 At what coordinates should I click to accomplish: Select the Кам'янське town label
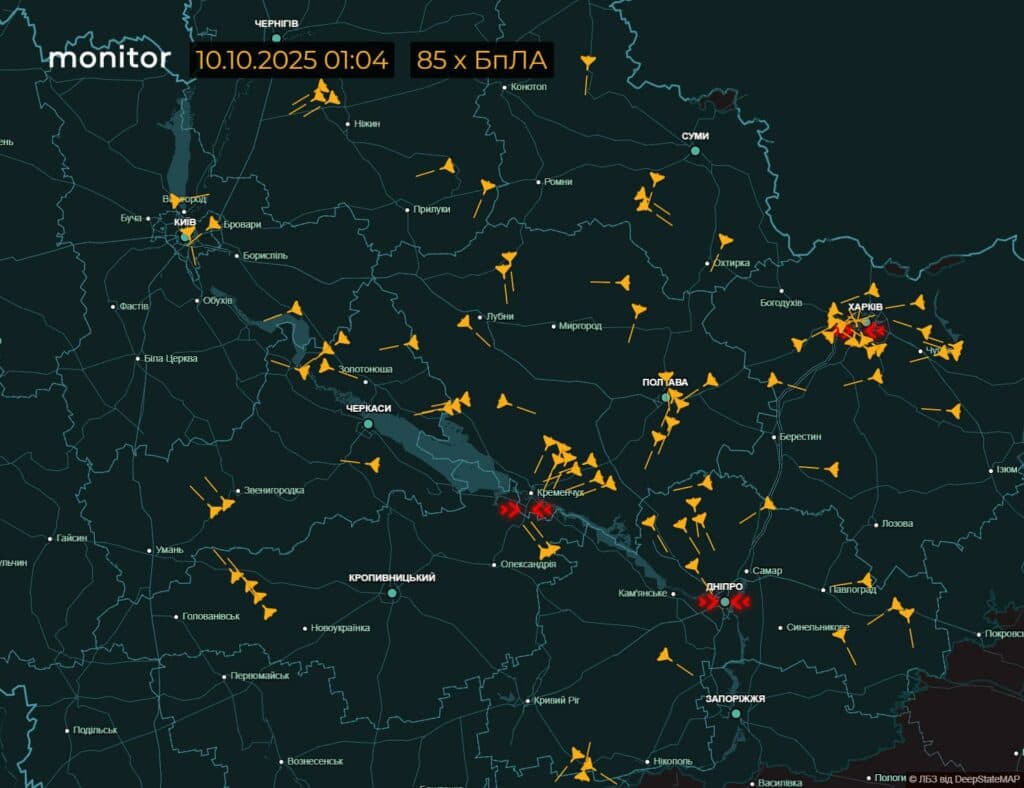click(643, 593)
